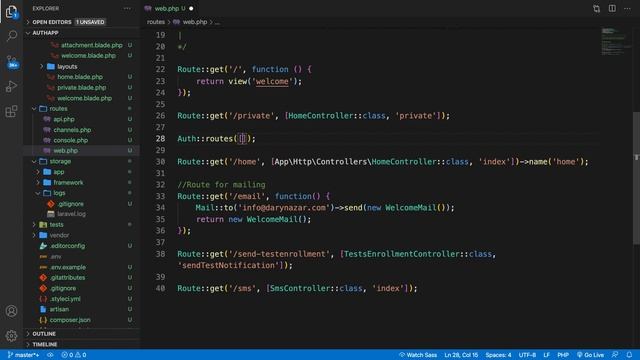This screenshot has width=640, height=360.
Task: Open the Accounts menu icon
Action: pos(11,311)
